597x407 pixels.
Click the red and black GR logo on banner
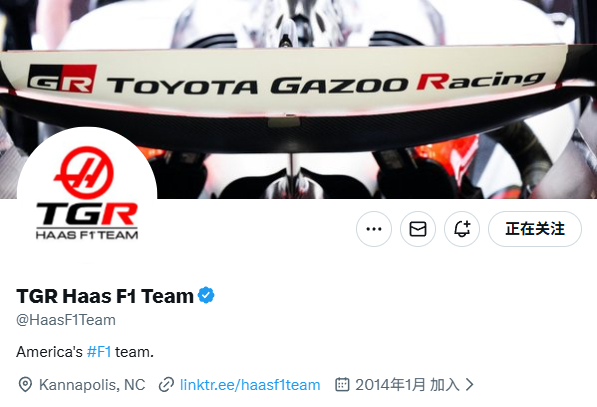(62, 78)
